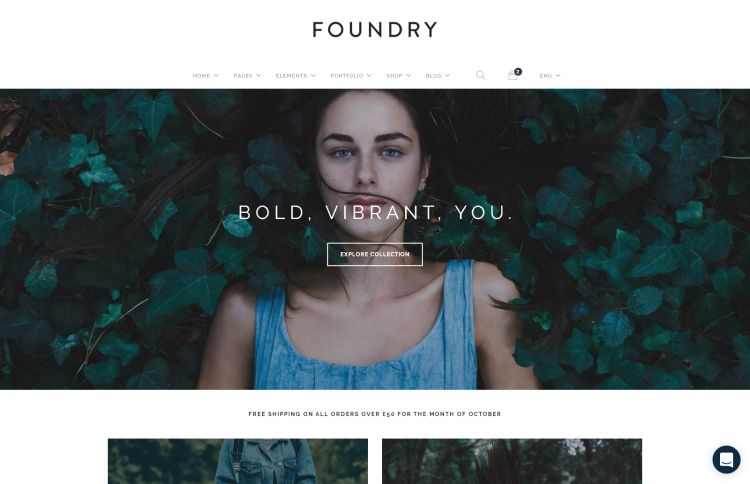Viewport: 750px width, 484px height.
Task: Open the ENG language selector
Action: point(550,76)
